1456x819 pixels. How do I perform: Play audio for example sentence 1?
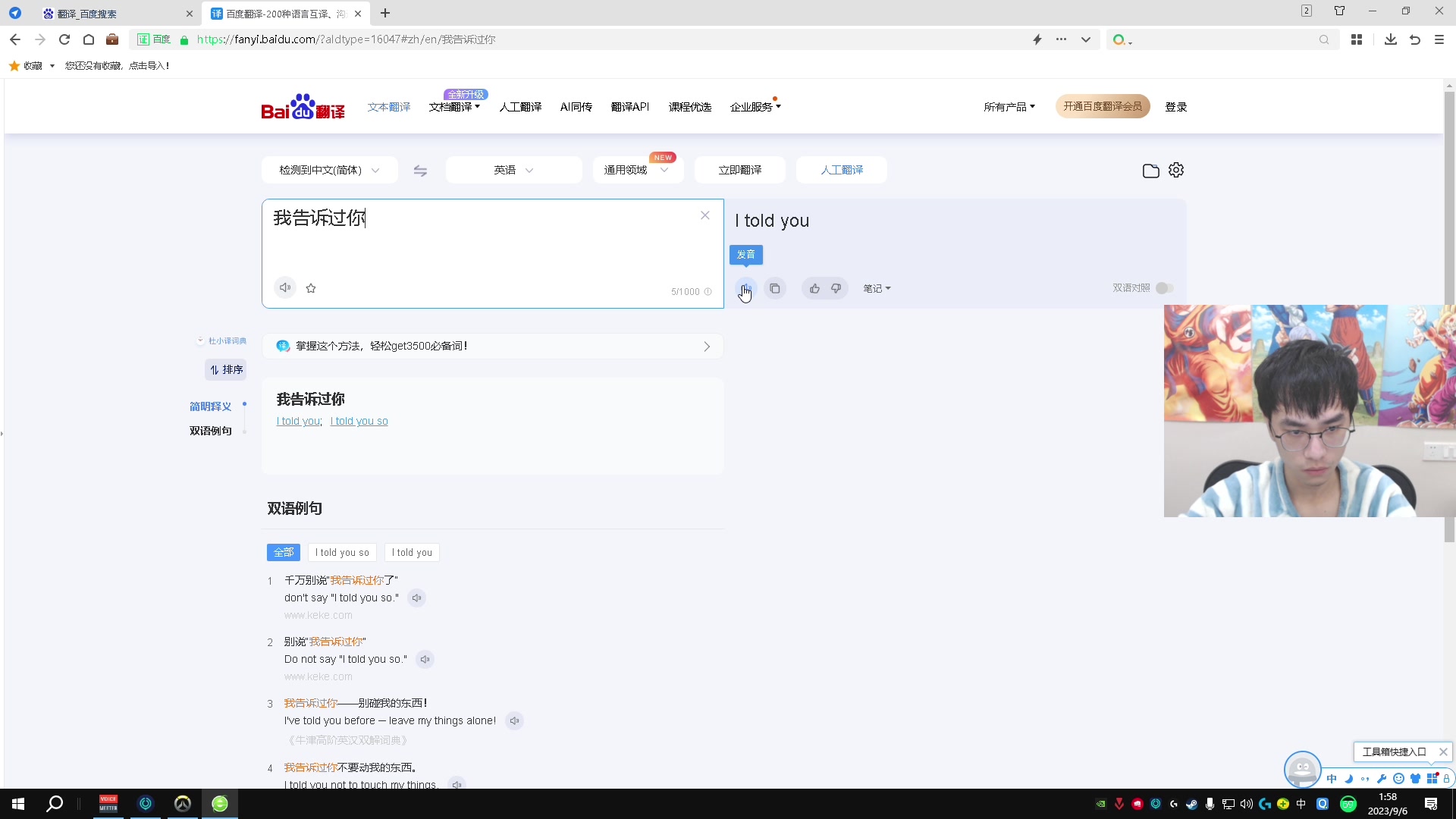[x=416, y=598]
